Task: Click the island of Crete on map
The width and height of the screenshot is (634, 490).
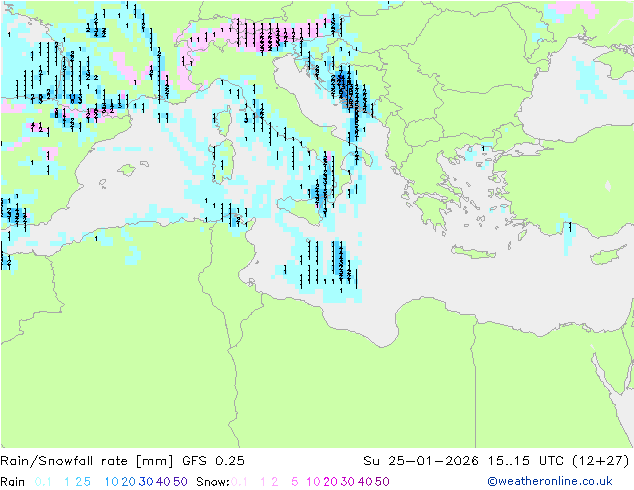Action: point(472,252)
